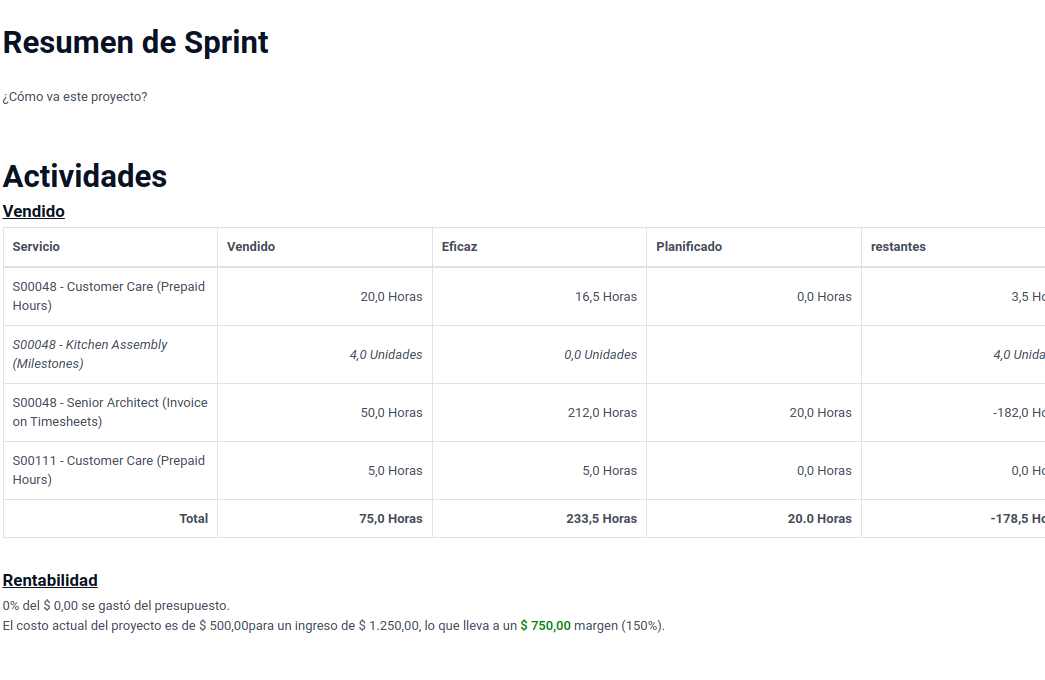The image size is (1045, 680).
Task: Click the underlined Vendido section heading
Action: tap(34, 212)
